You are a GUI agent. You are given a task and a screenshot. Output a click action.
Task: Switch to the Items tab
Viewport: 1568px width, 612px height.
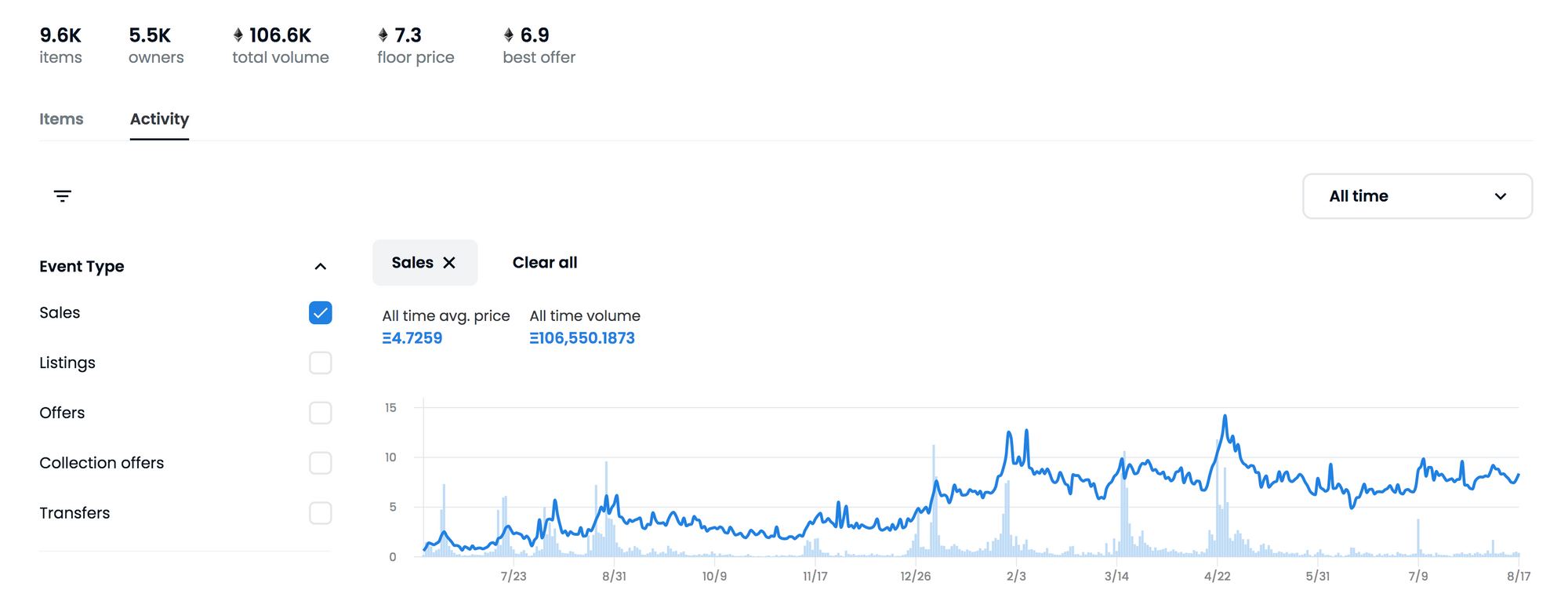[61, 119]
